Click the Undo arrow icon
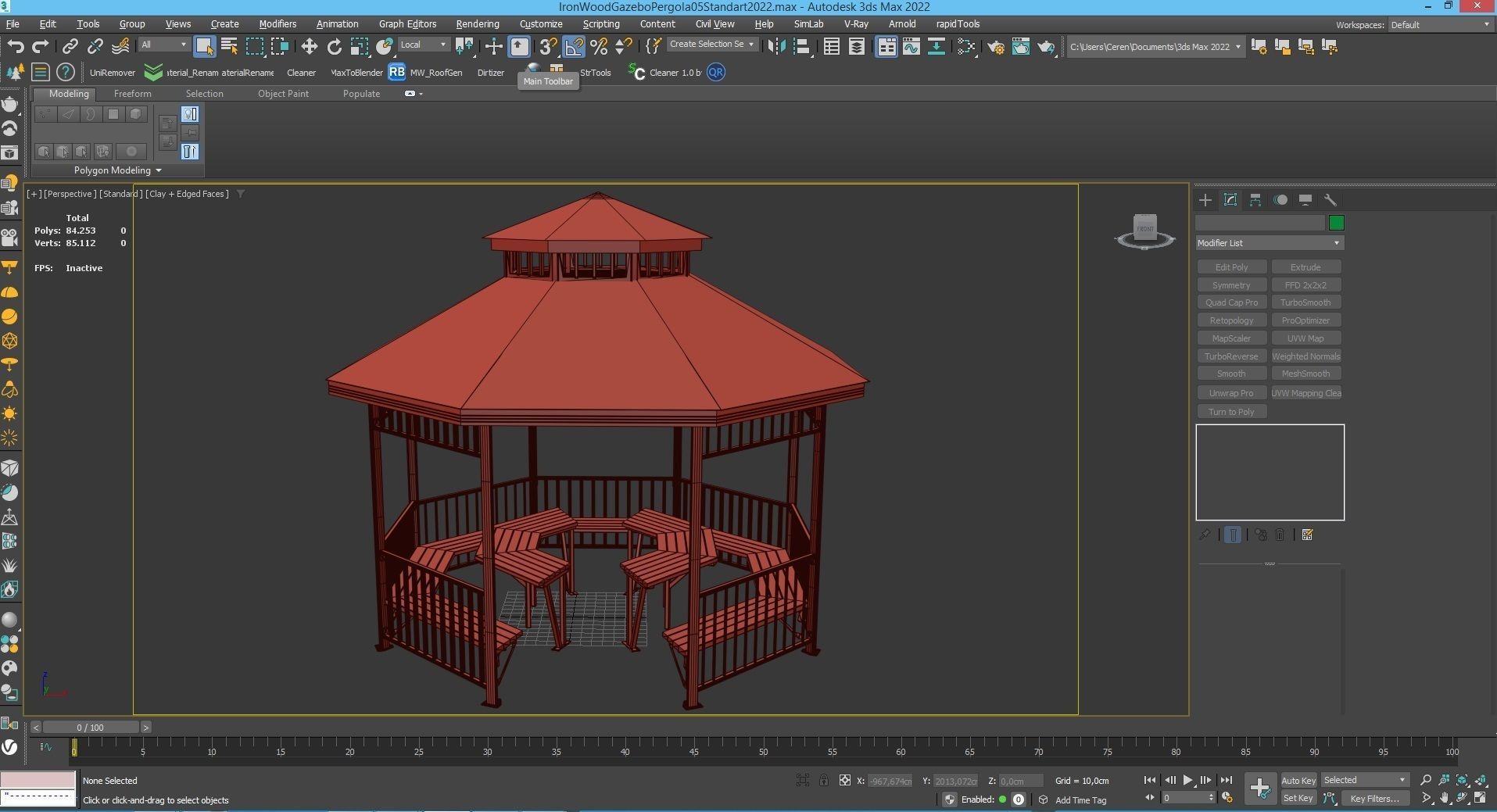 click(16, 47)
